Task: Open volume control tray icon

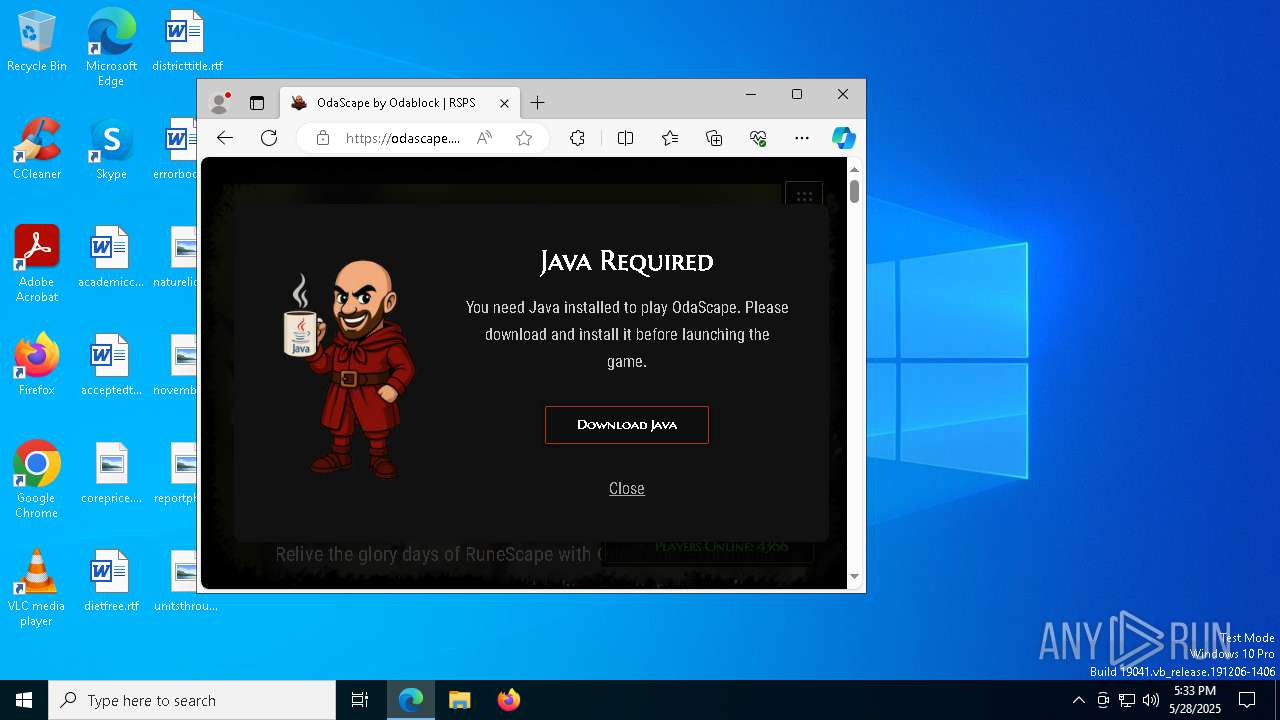Action: (x=1151, y=700)
